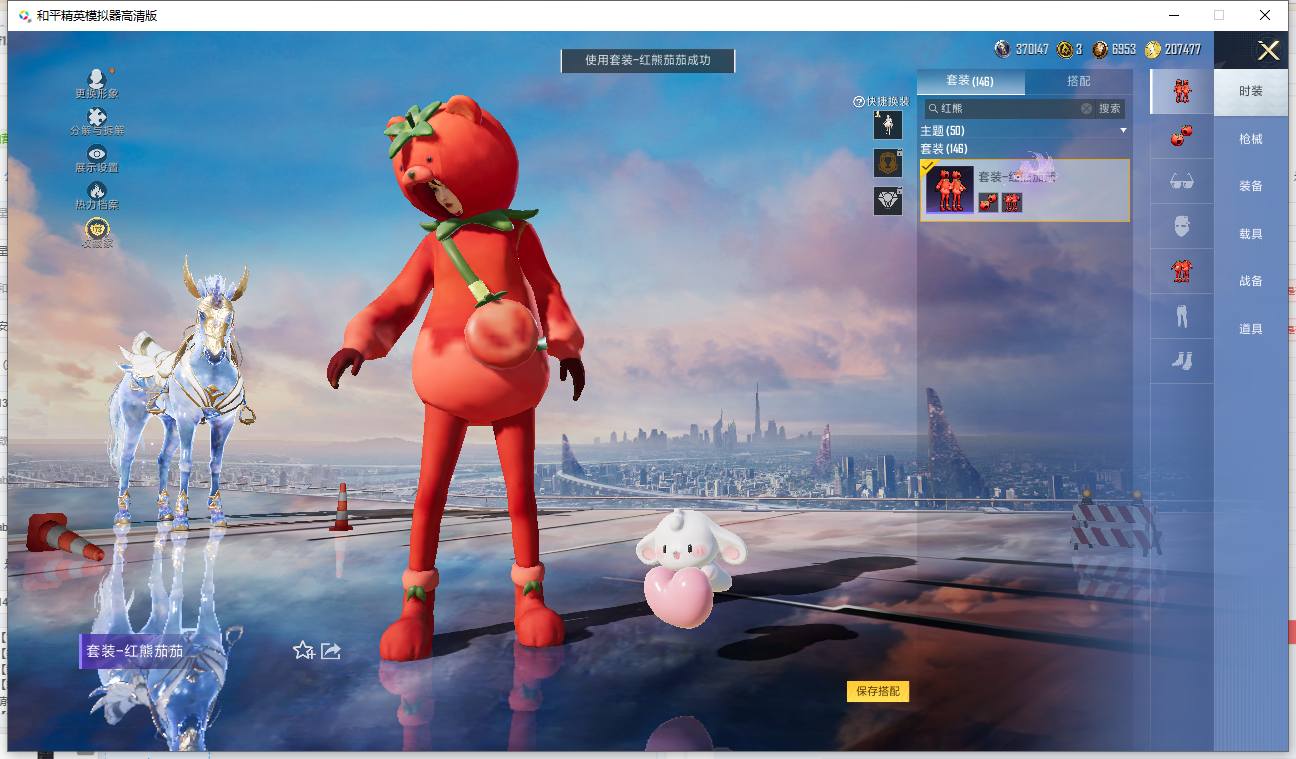Select the red suit item in the set card
The width and height of the screenshot is (1296, 759).
point(1012,203)
